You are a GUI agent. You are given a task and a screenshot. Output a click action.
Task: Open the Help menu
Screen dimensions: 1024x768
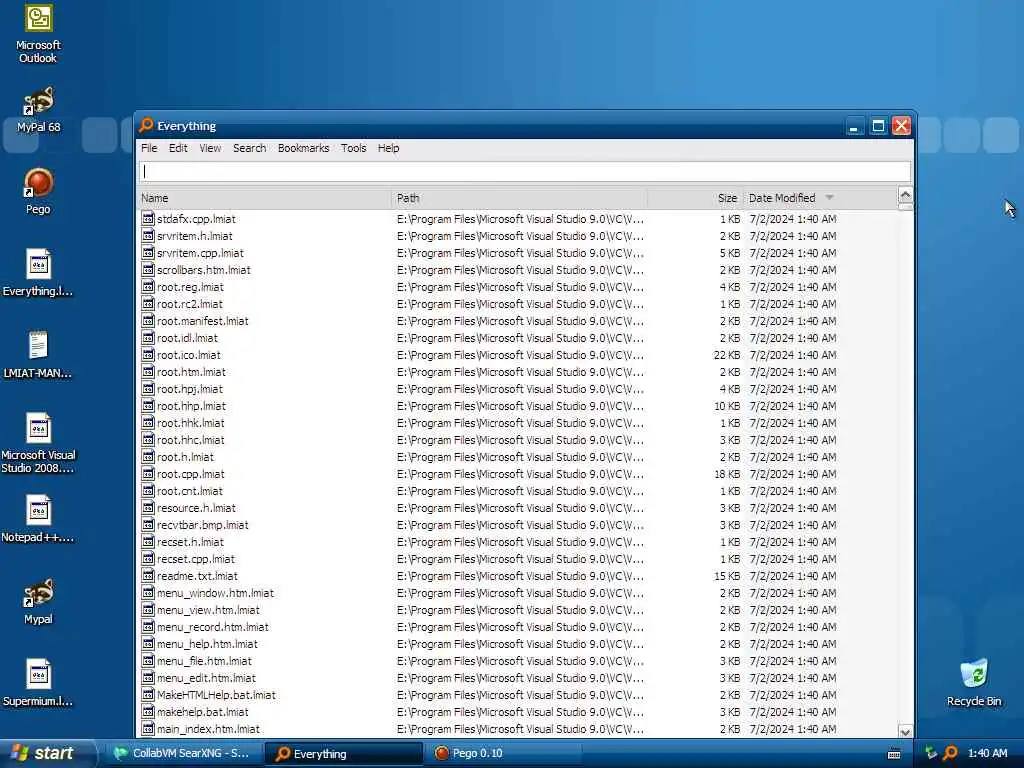(388, 148)
